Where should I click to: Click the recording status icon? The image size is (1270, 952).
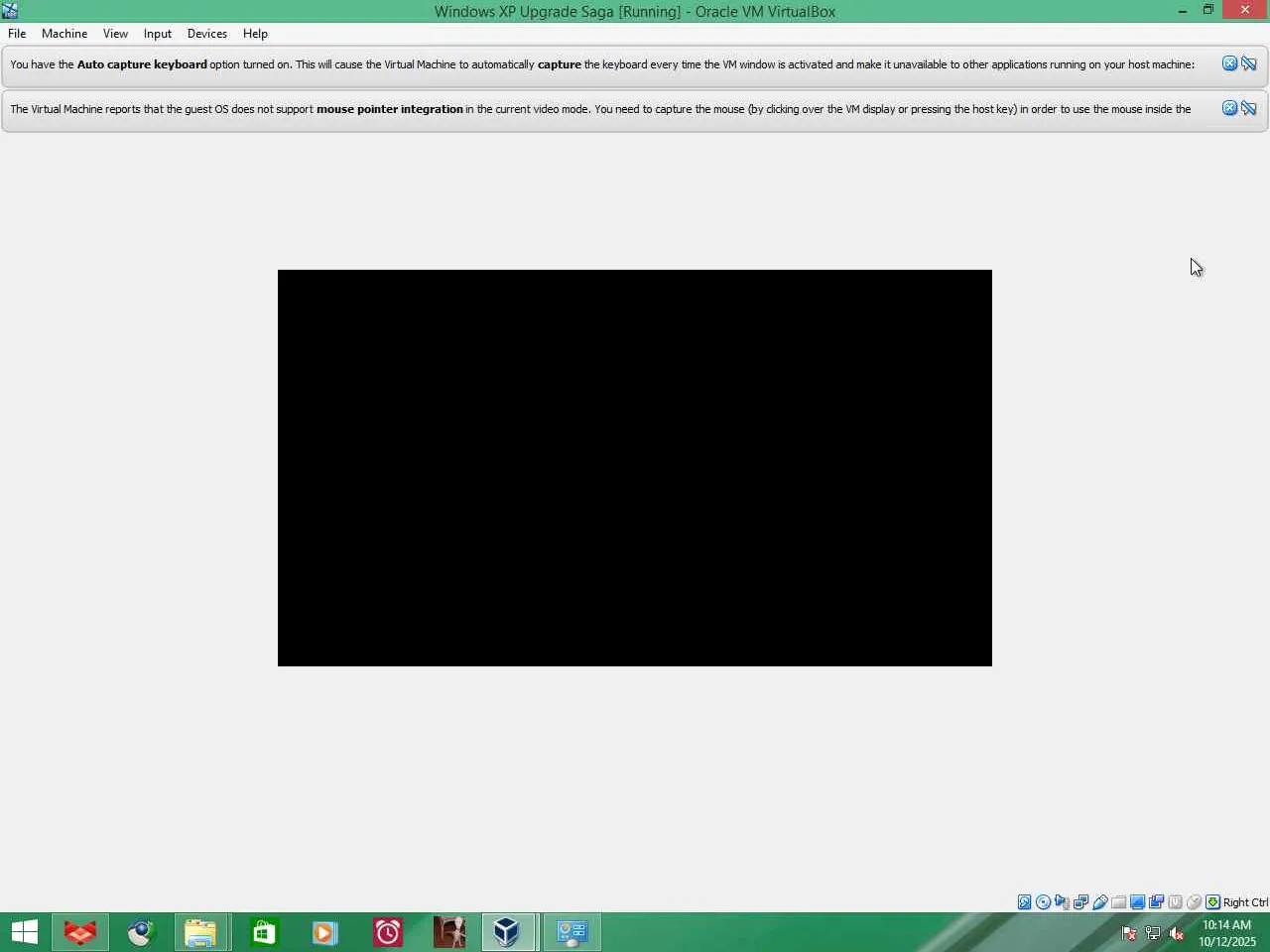1156,902
